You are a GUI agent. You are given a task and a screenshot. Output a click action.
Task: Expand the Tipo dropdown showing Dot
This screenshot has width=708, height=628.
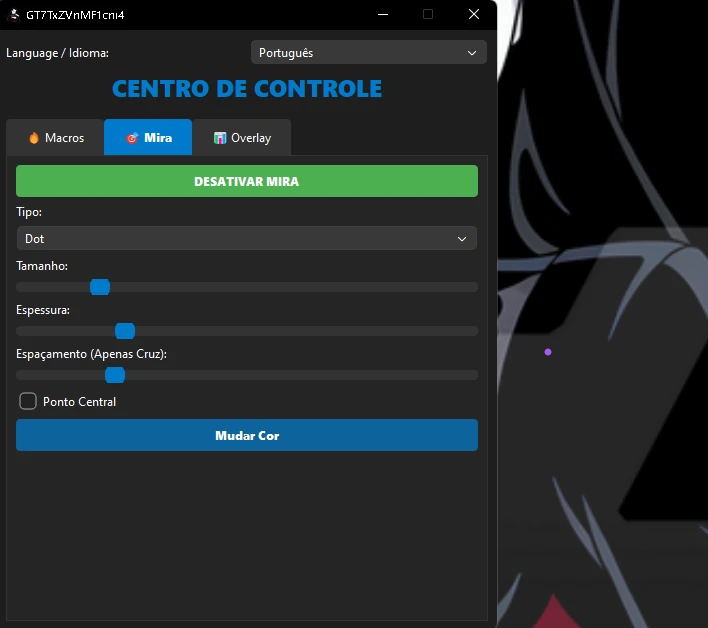pos(246,239)
